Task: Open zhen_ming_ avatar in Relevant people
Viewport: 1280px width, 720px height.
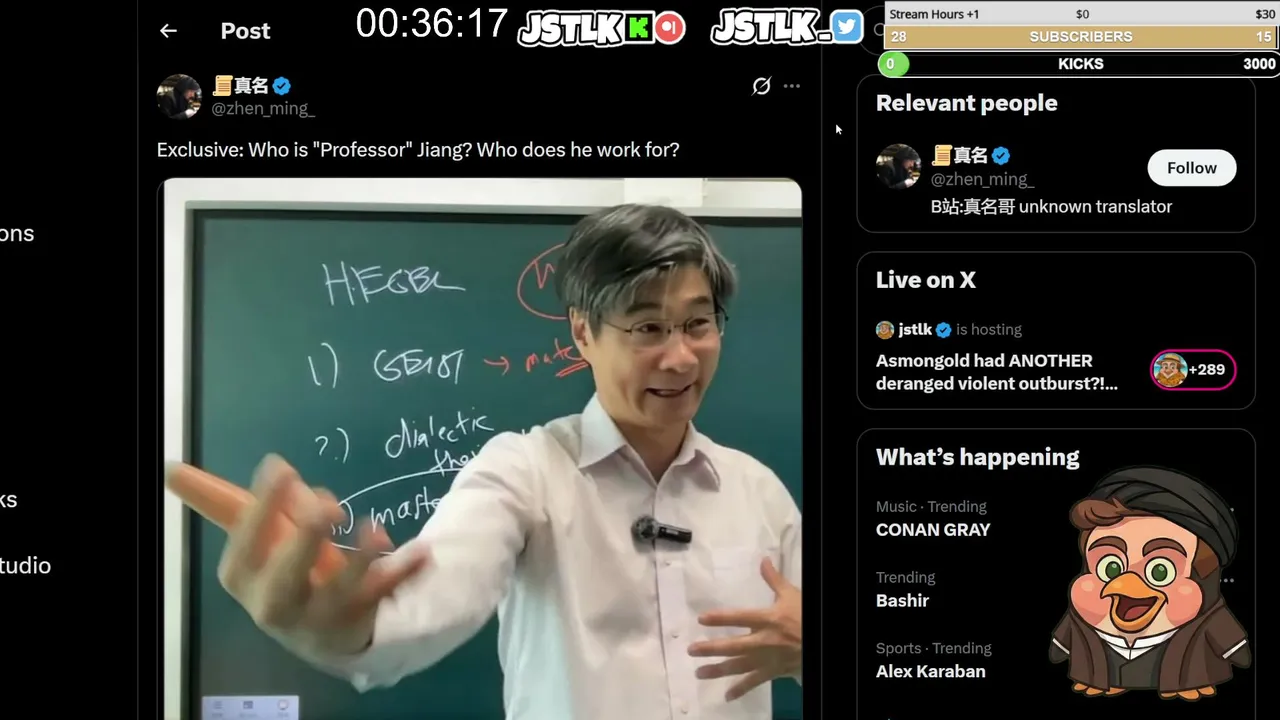Action: click(x=898, y=166)
